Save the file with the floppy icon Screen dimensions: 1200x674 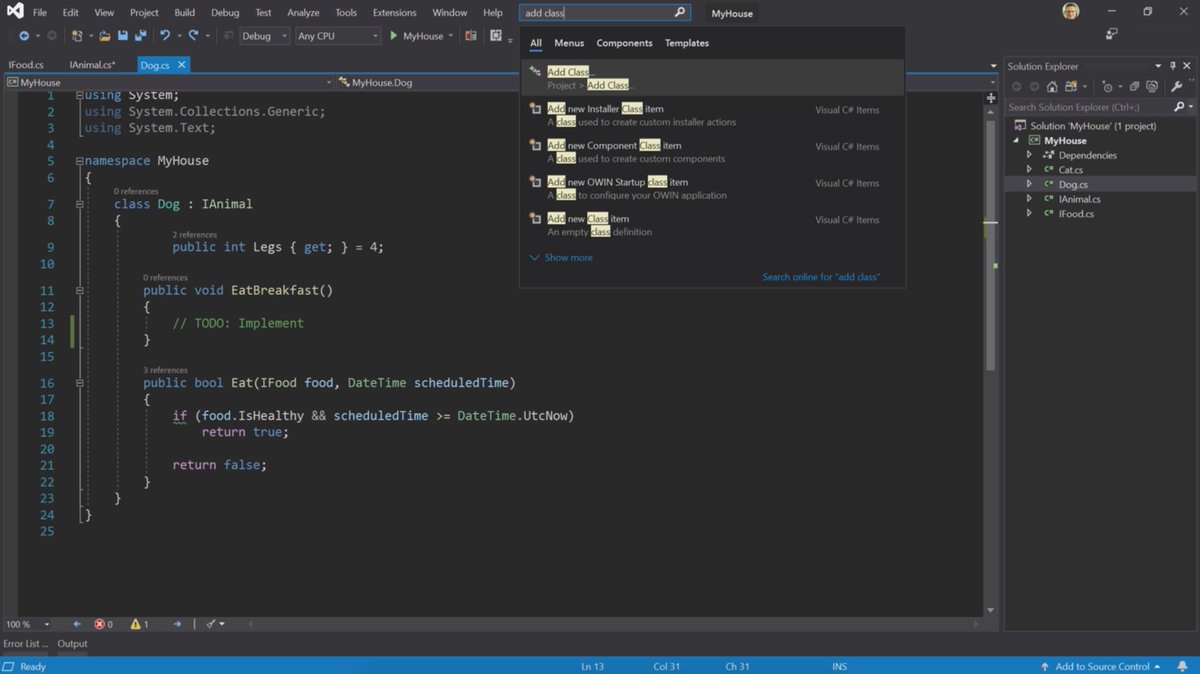point(123,36)
